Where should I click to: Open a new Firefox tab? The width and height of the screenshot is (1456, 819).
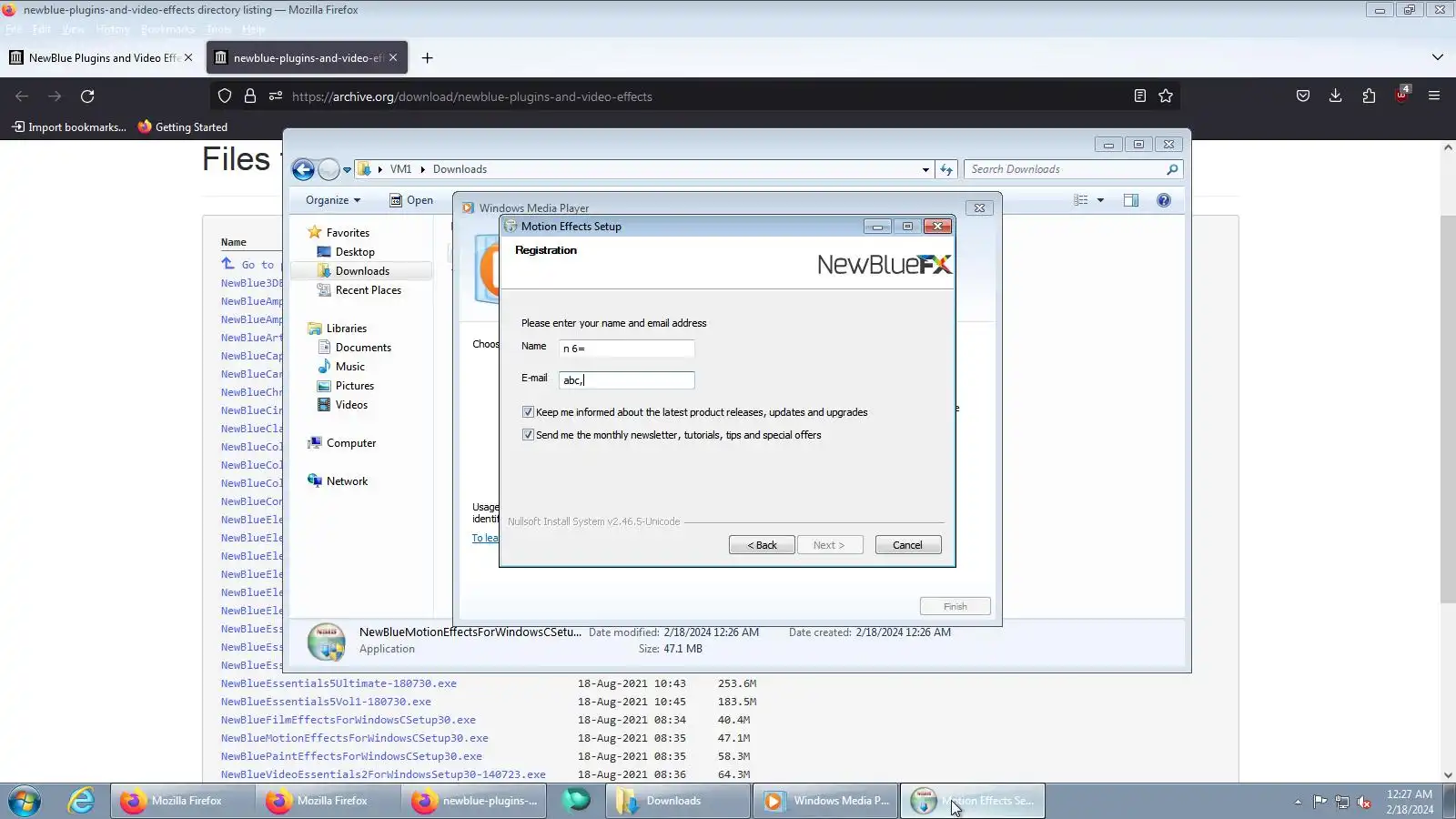(x=427, y=58)
